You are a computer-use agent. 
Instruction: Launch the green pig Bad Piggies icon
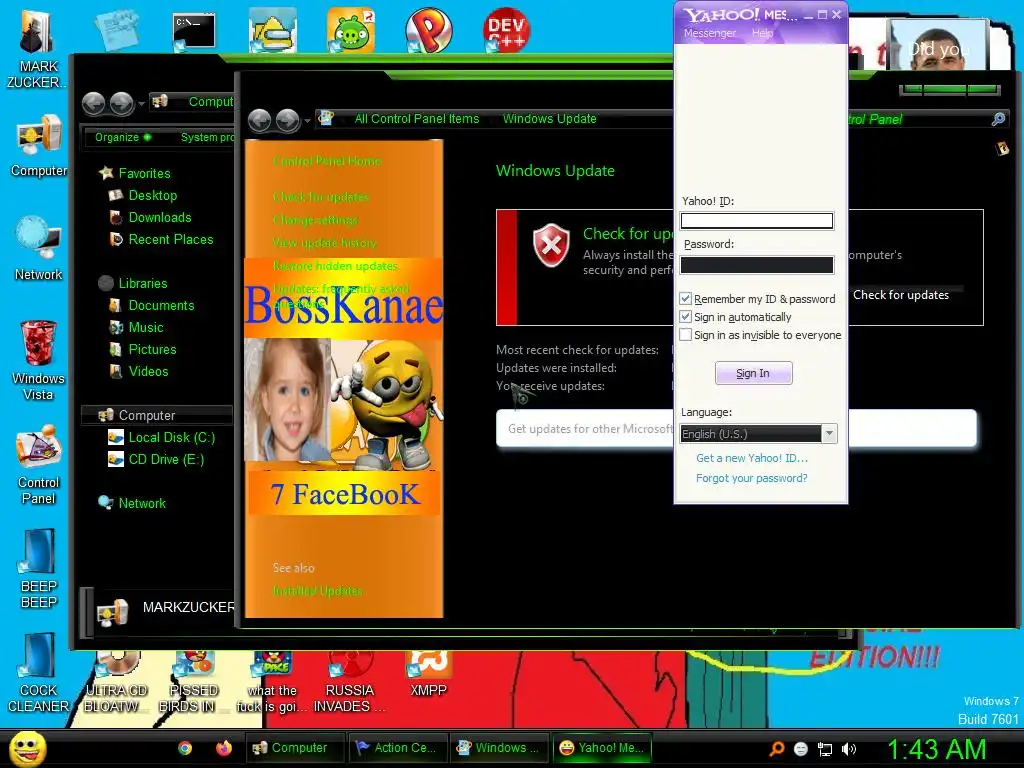point(351,30)
